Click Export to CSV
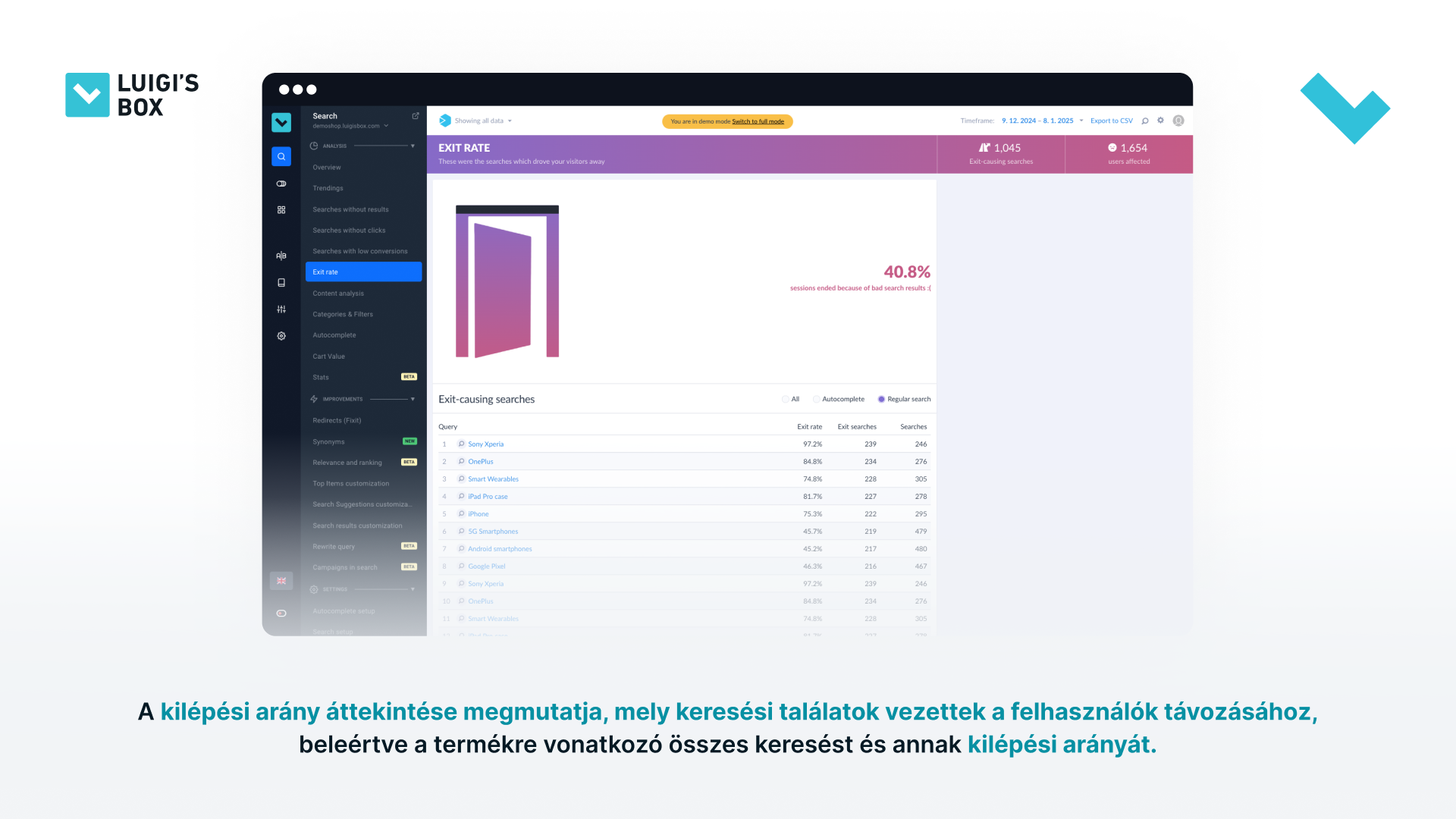The image size is (1456, 819). pos(1112,121)
